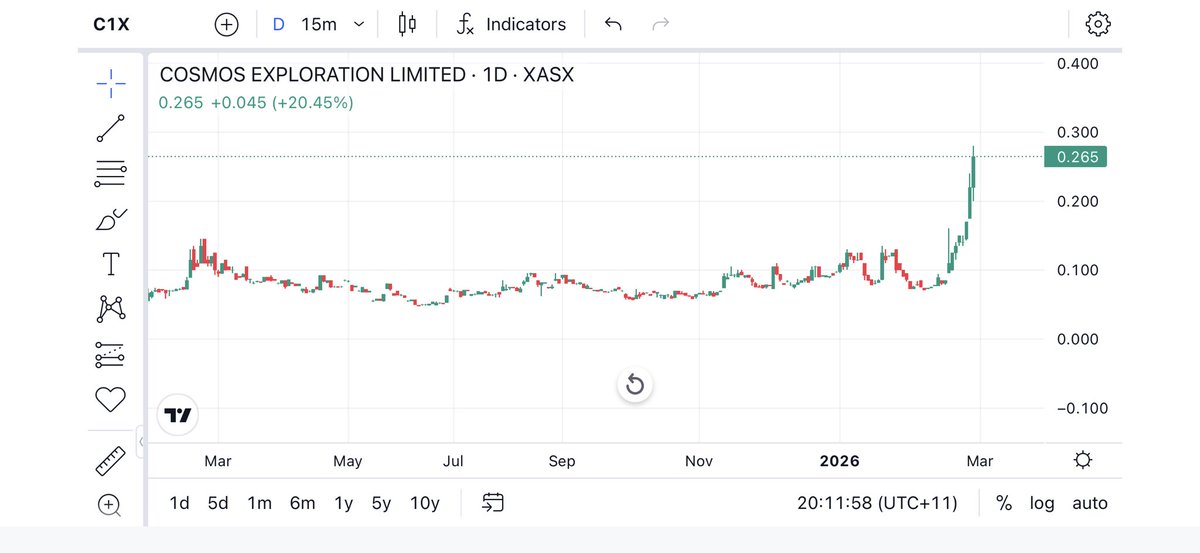Set the time range to 1y
The image size is (1200, 553).
point(343,503)
